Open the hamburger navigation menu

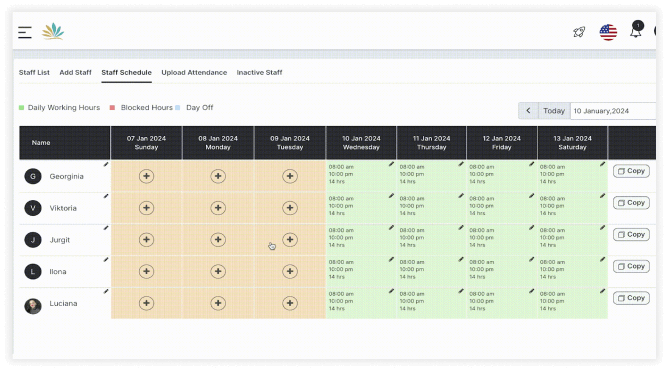[25, 32]
